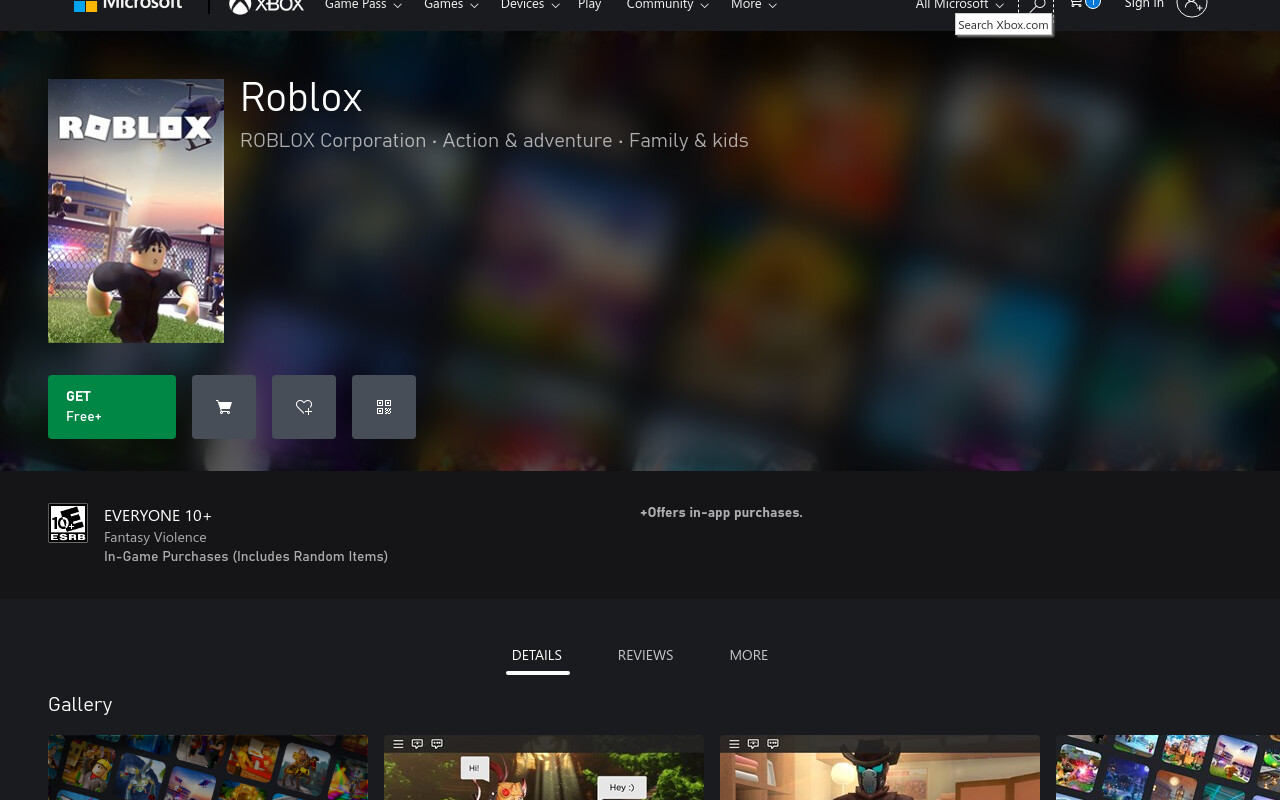
Task: Open the Community dropdown
Action: click(x=667, y=5)
